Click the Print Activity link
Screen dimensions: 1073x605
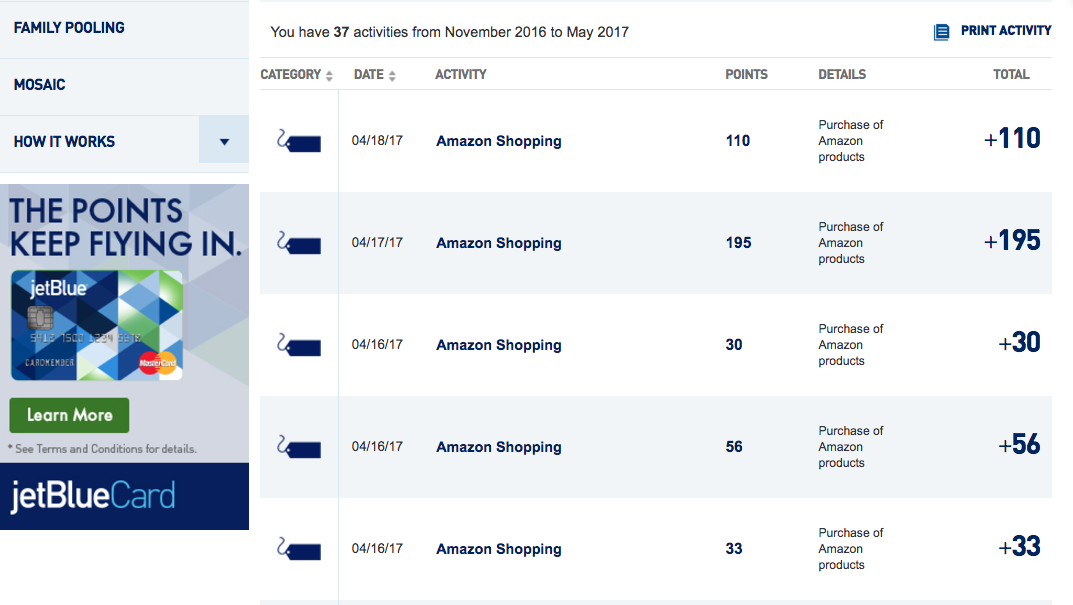[x=1005, y=31]
